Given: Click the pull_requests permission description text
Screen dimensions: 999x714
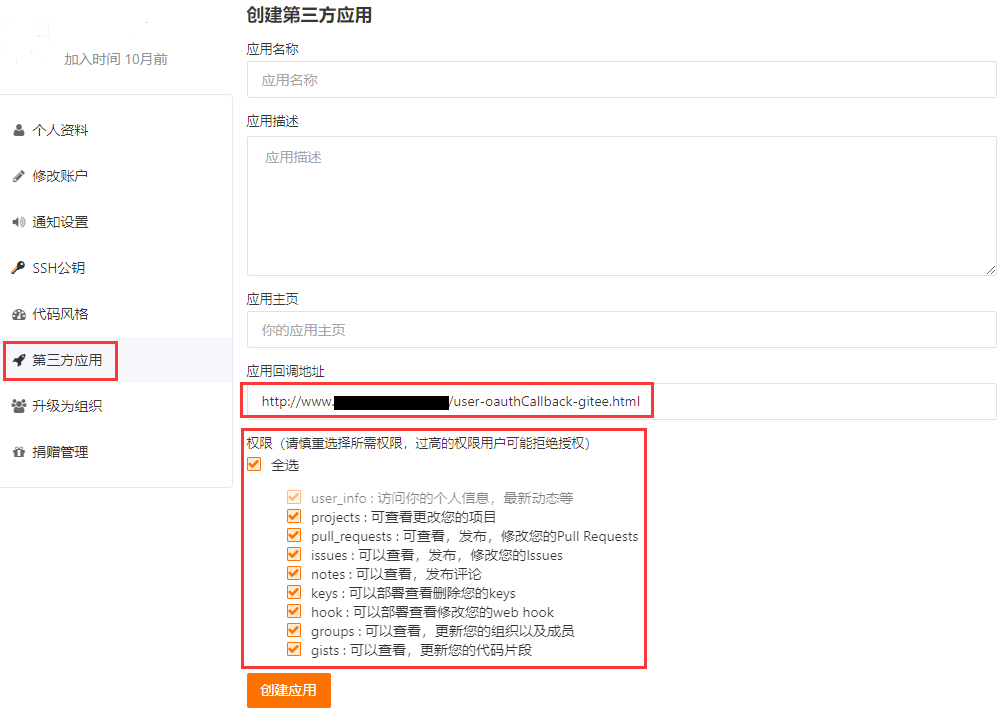Looking at the screenshot, I should pos(475,536).
